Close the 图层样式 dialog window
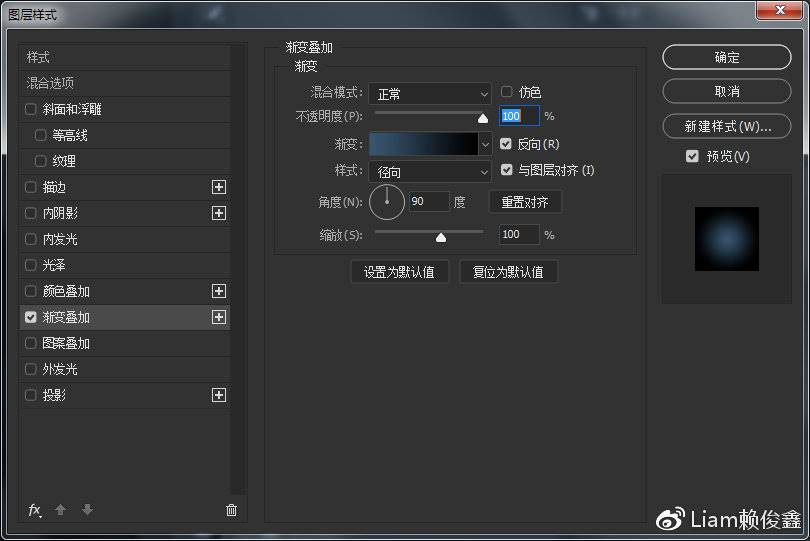 (x=780, y=10)
